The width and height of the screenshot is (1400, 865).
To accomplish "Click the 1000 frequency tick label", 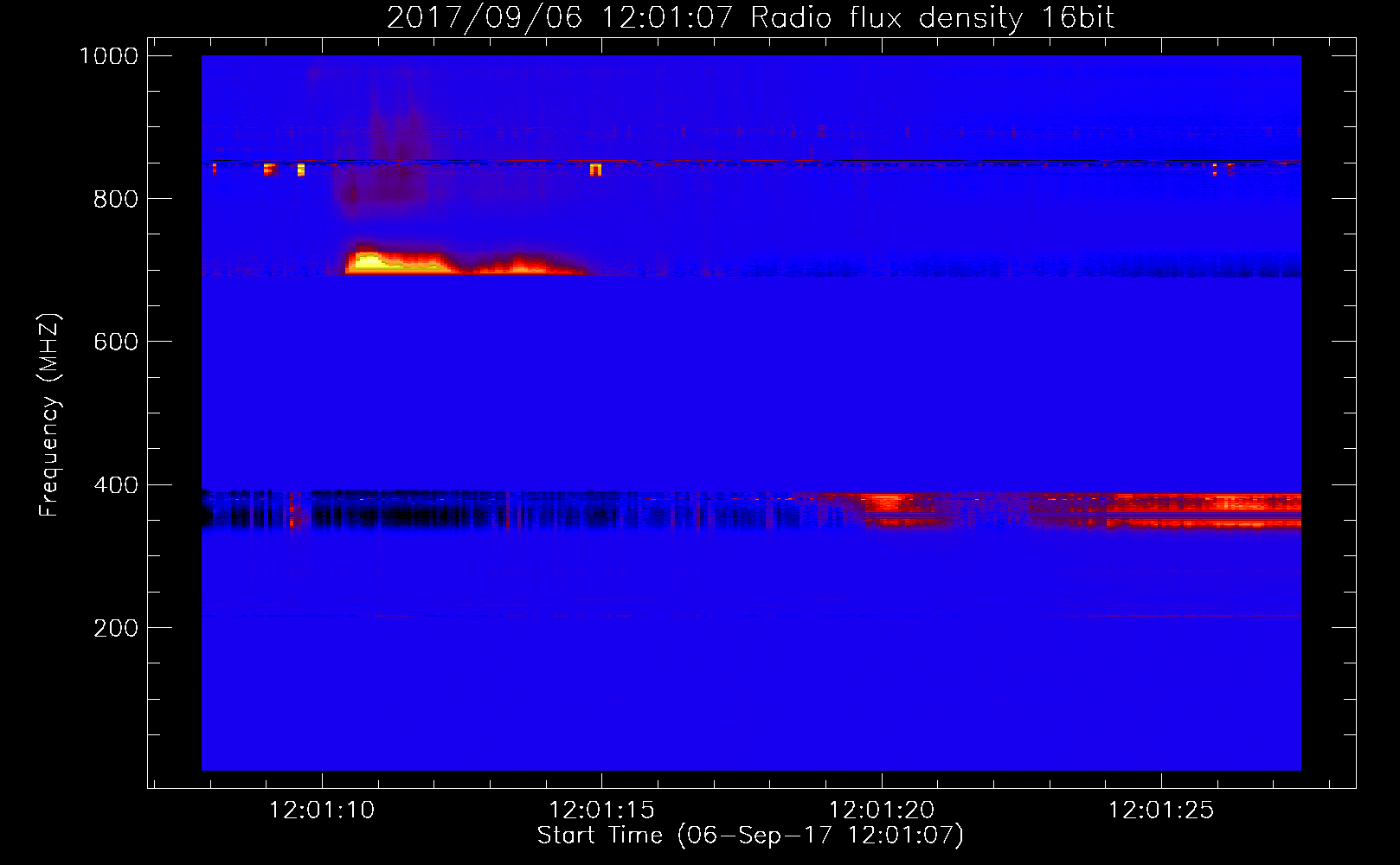I will coord(109,56).
